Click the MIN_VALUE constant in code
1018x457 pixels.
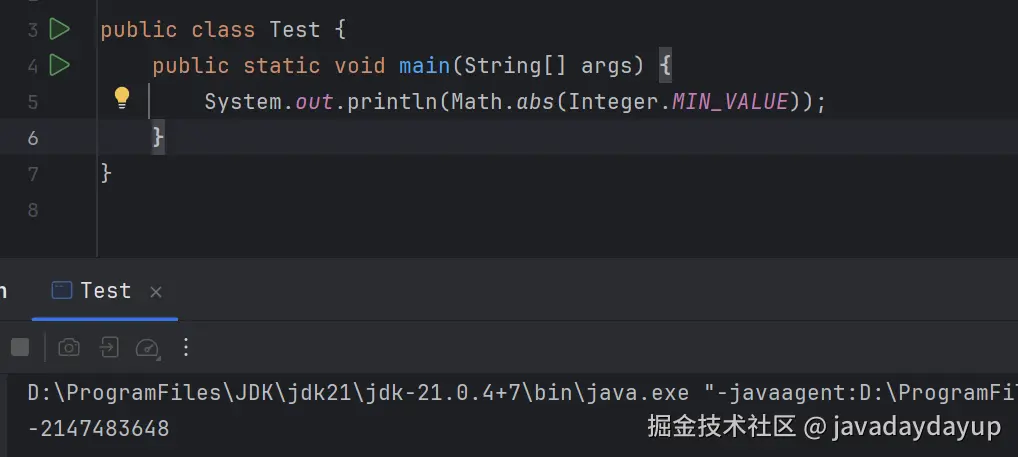click(730, 102)
